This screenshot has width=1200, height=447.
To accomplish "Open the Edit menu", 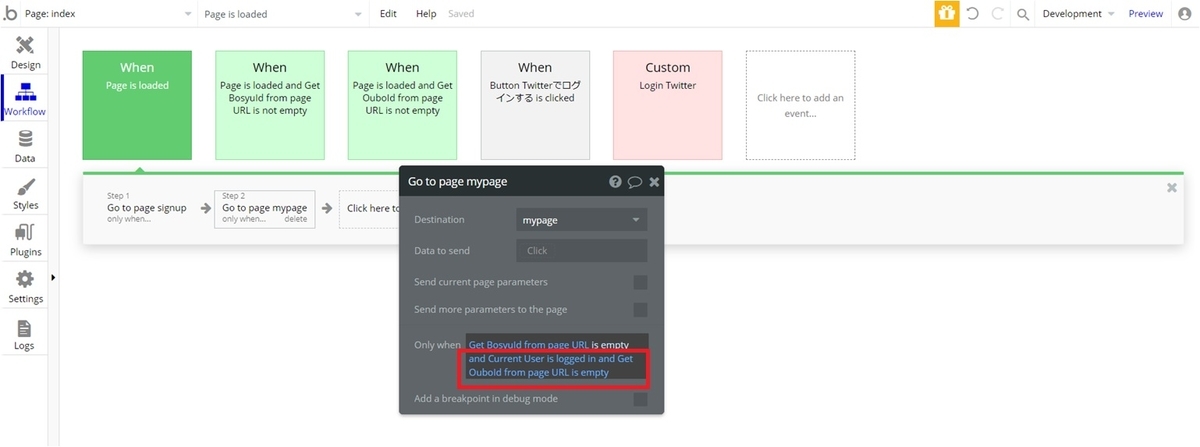I will pyautogui.click(x=388, y=14).
